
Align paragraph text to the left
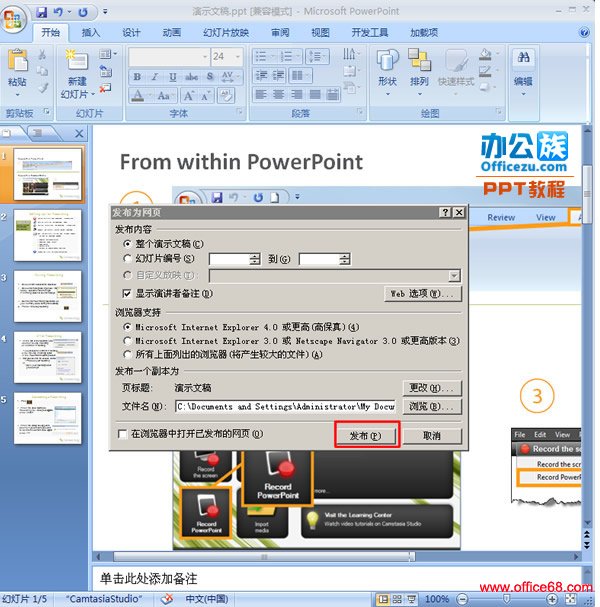coord(261,94)
